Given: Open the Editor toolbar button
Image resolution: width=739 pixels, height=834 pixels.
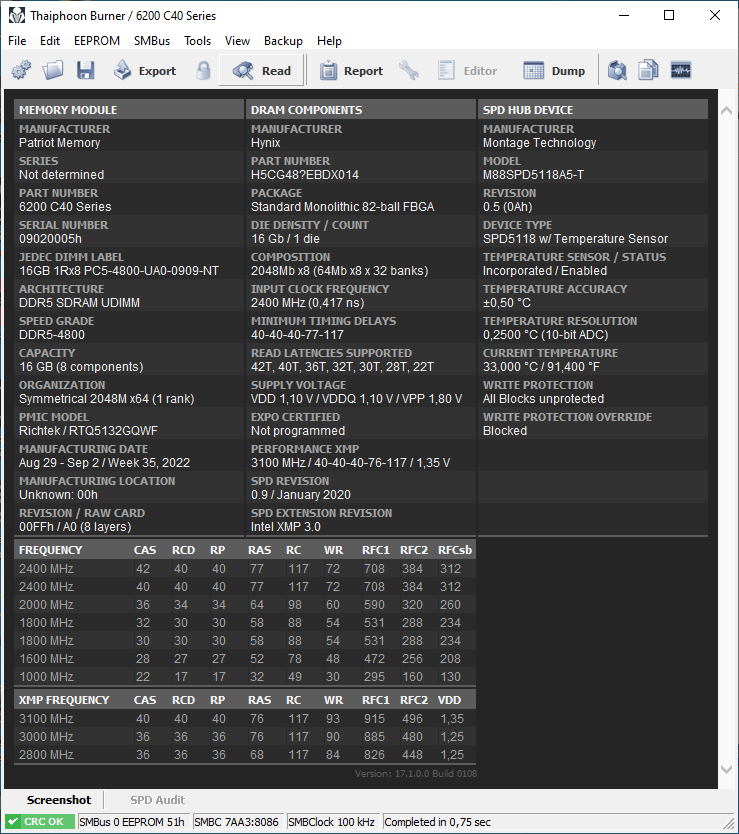Looking at the screenshot, I should coord(467,70).
